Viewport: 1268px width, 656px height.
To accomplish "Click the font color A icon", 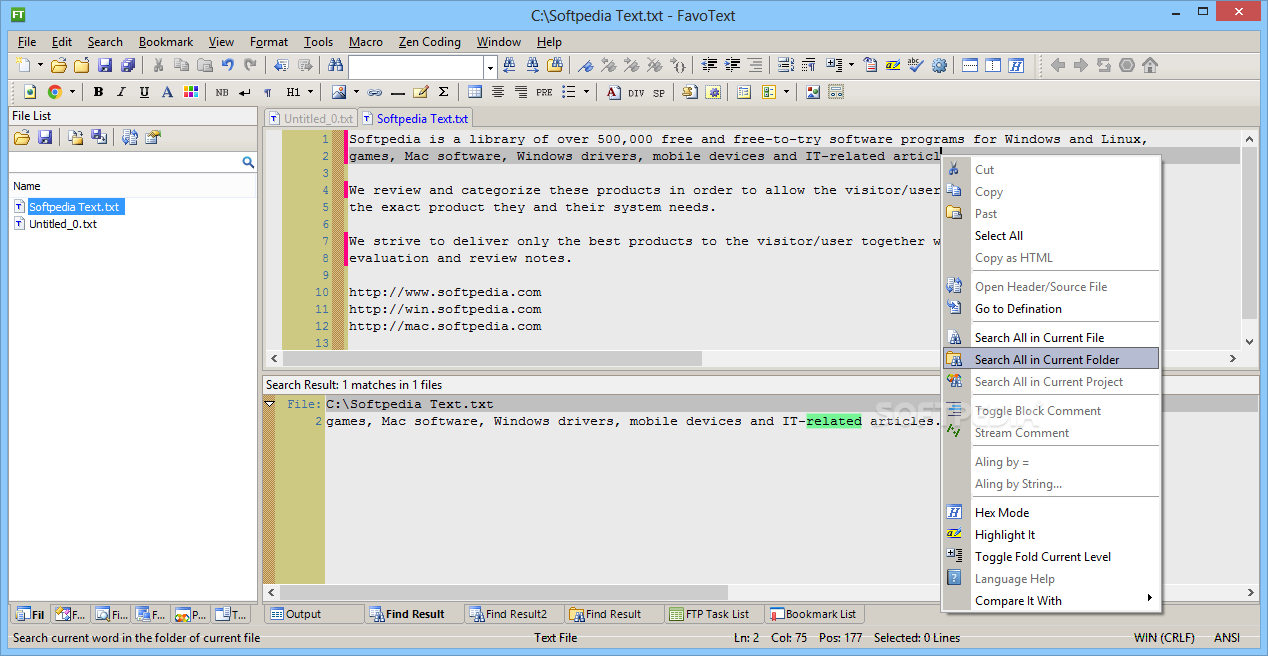I will point(167,92).
